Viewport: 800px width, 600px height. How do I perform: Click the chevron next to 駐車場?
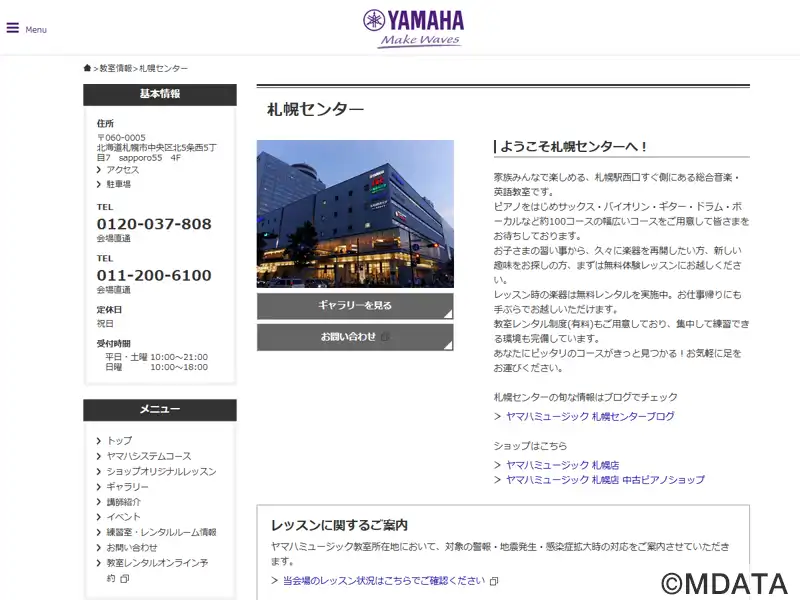99,184
